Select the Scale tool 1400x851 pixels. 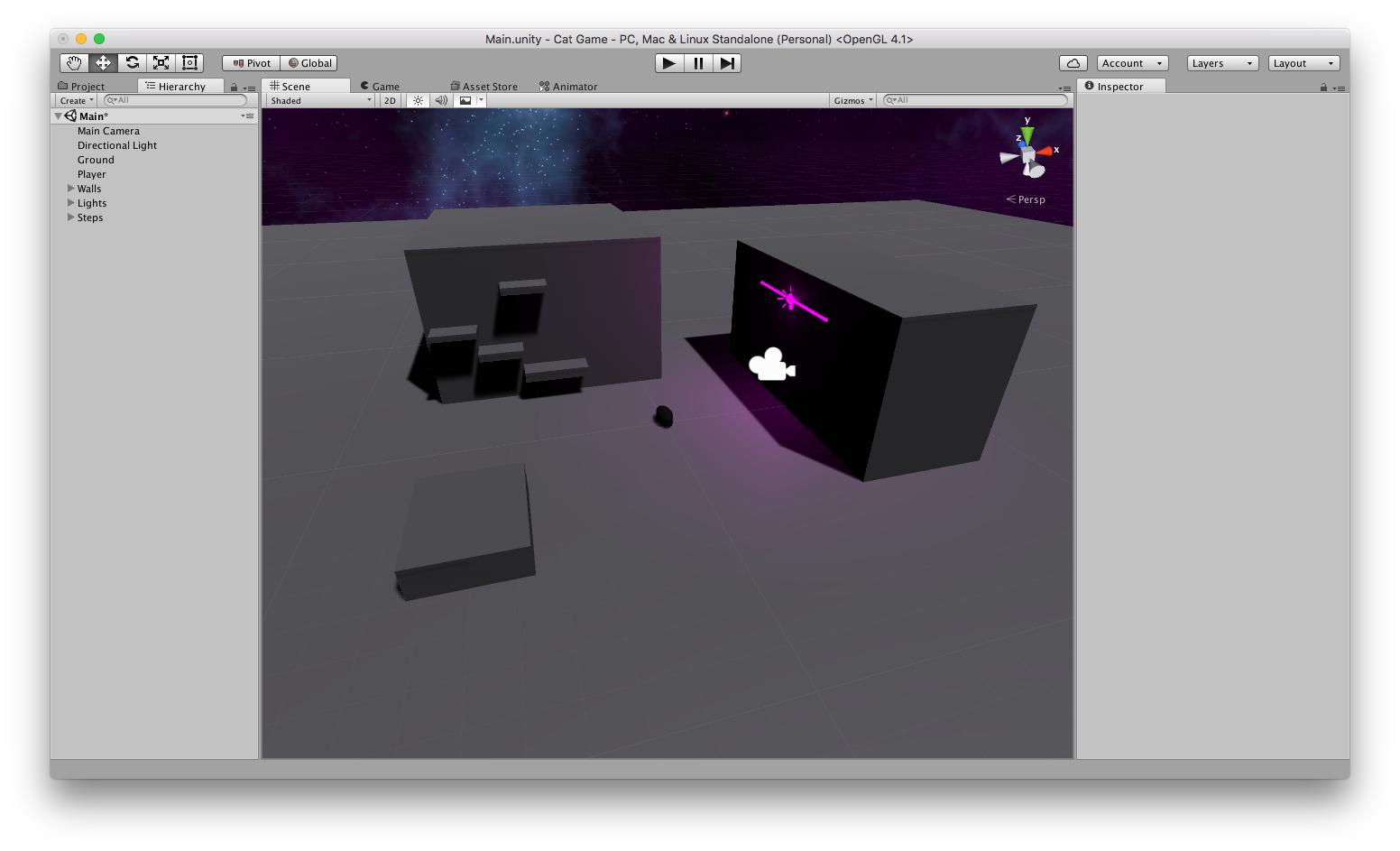[x=161, y=63]
